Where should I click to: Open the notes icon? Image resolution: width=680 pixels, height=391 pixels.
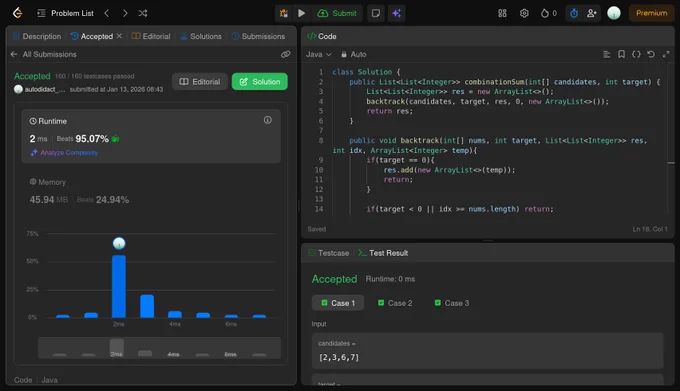(x=376, y=13)
